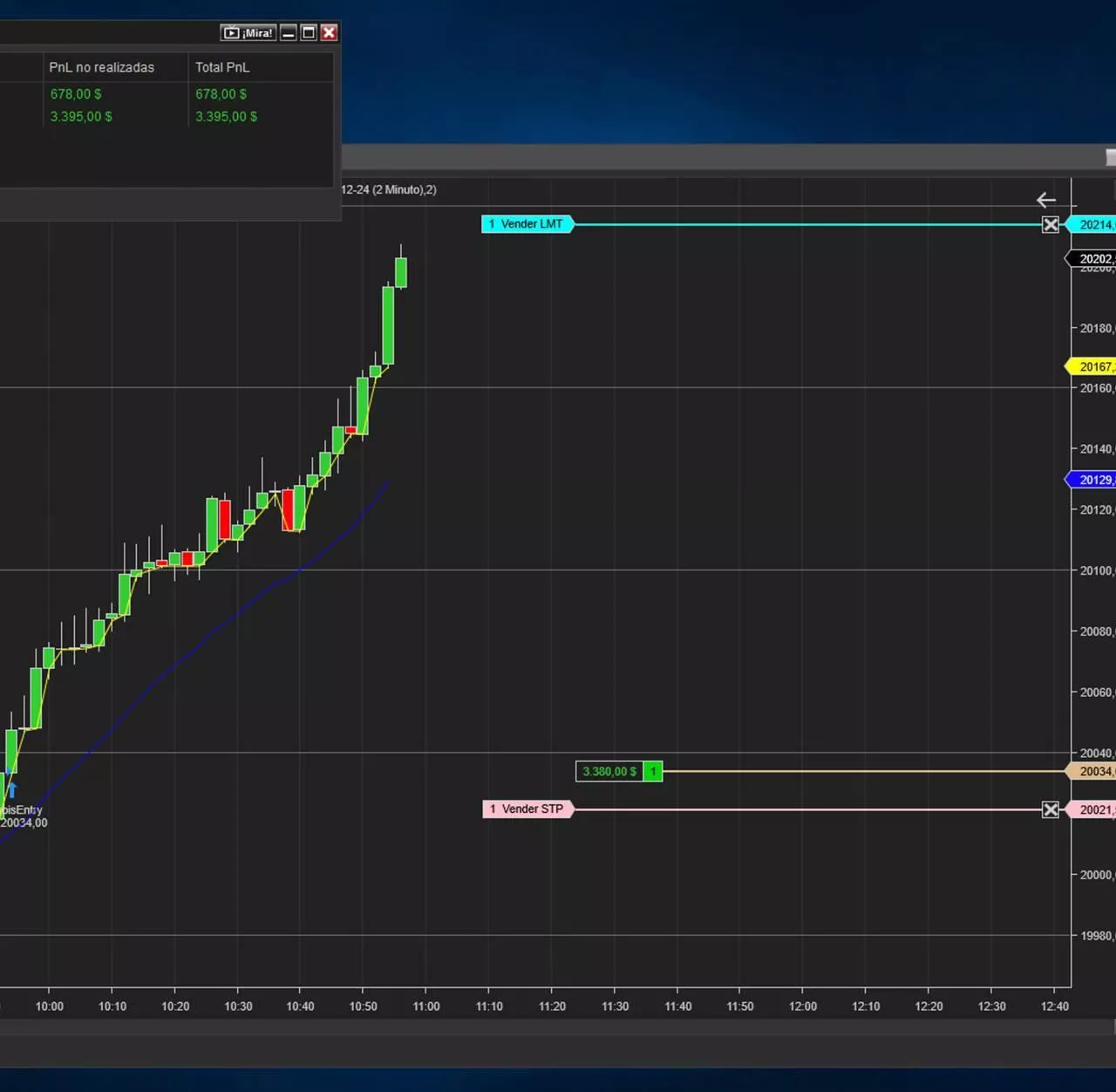Close the PnL panel with red X
Image resolution: width=1116 pixels, height=1092 pixels.
329,33
